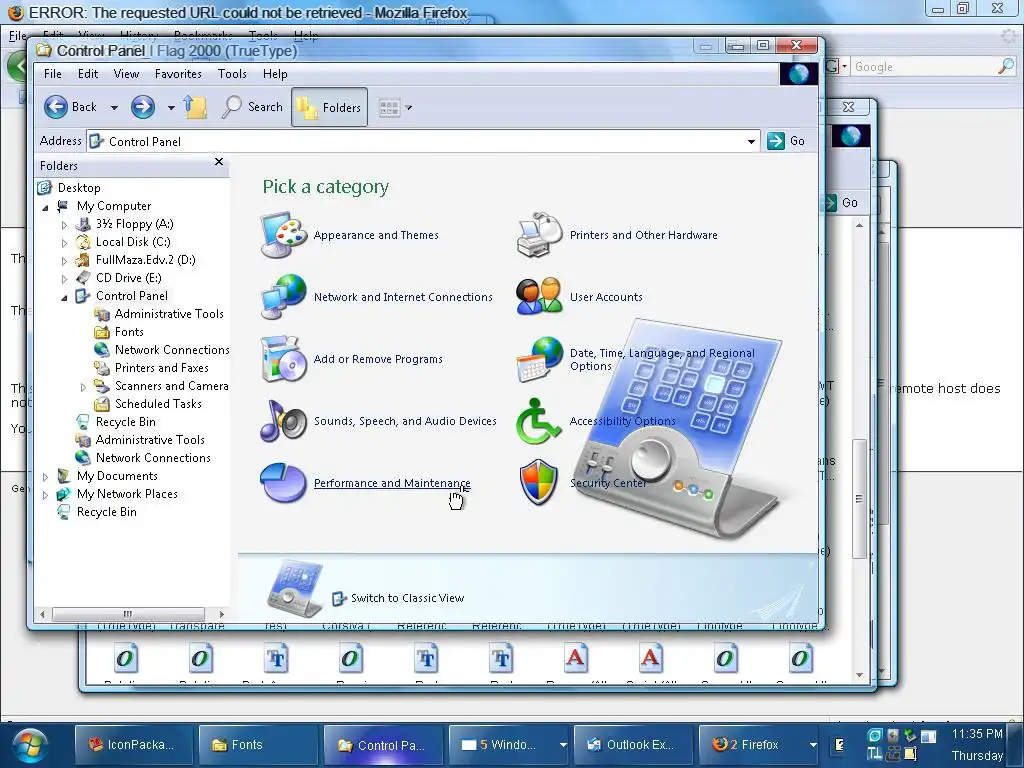Click the Address field showing Control Panel
Screen dimensions: 1024x768
[423, 142]
